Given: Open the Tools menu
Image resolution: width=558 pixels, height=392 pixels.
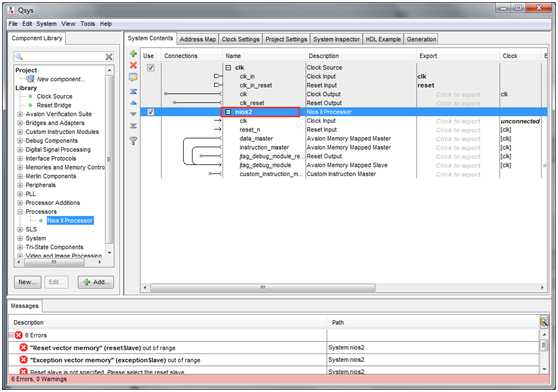Looking at the screenshot, I should coord(88,24).
